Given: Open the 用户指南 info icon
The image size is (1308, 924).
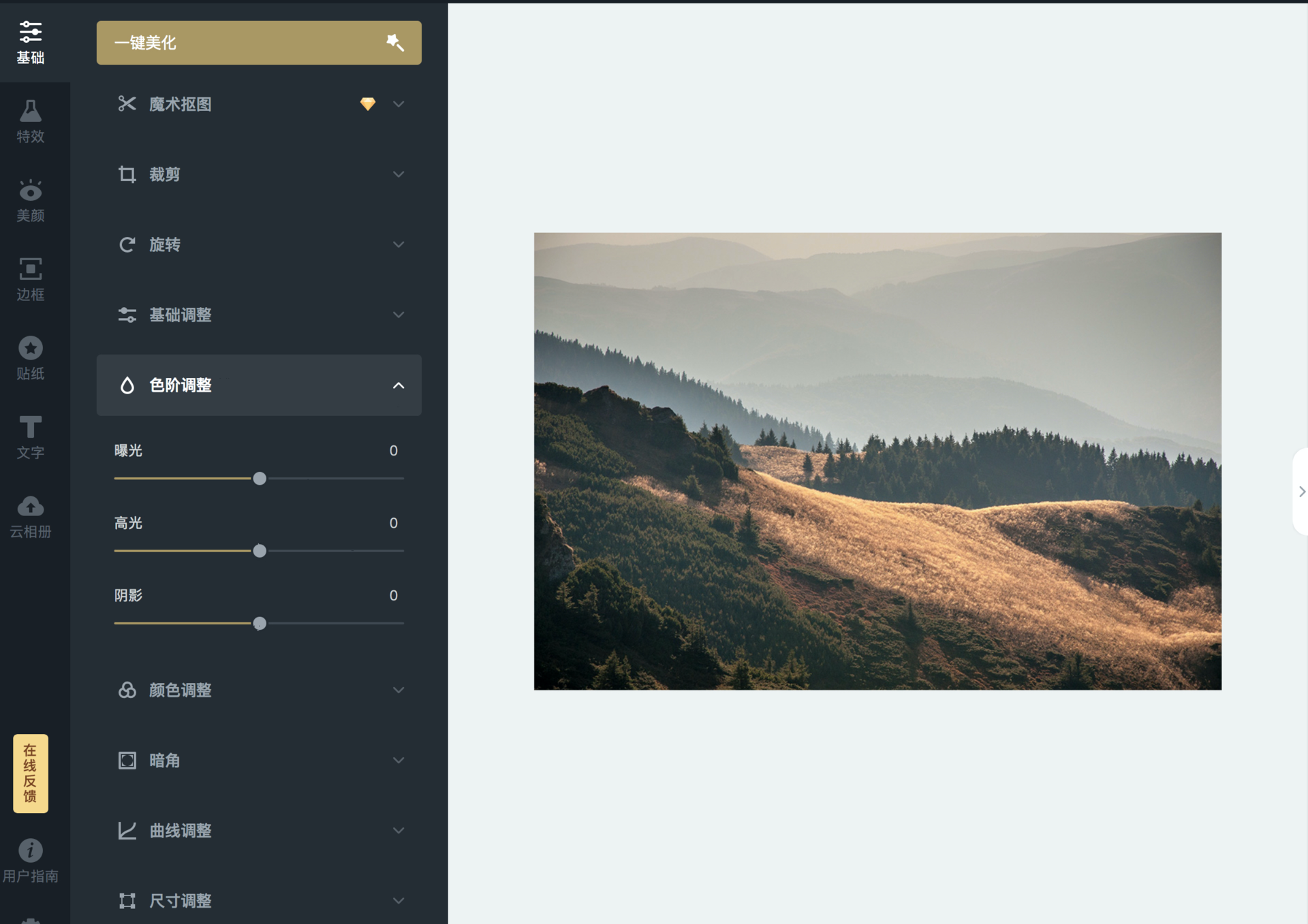Looking at the screenshot, I should coord(31,850).
